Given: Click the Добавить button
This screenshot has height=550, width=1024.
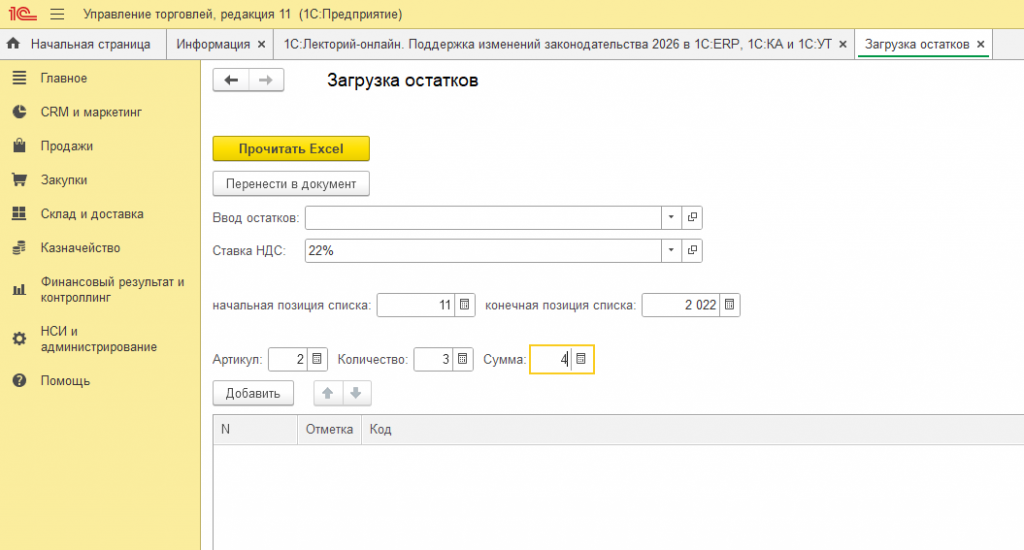Looking at the screenshot, I should (x=253, y=393).
